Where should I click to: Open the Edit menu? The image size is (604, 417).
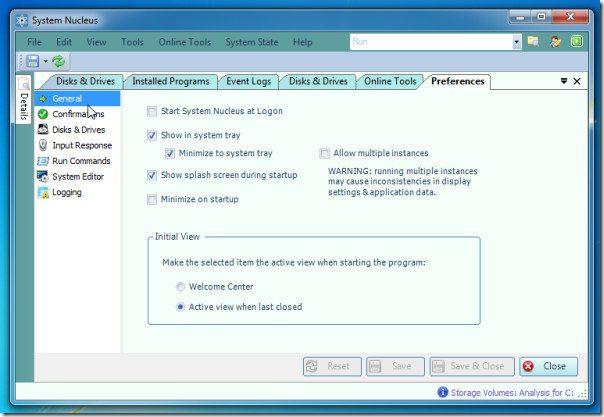point(64,42)
